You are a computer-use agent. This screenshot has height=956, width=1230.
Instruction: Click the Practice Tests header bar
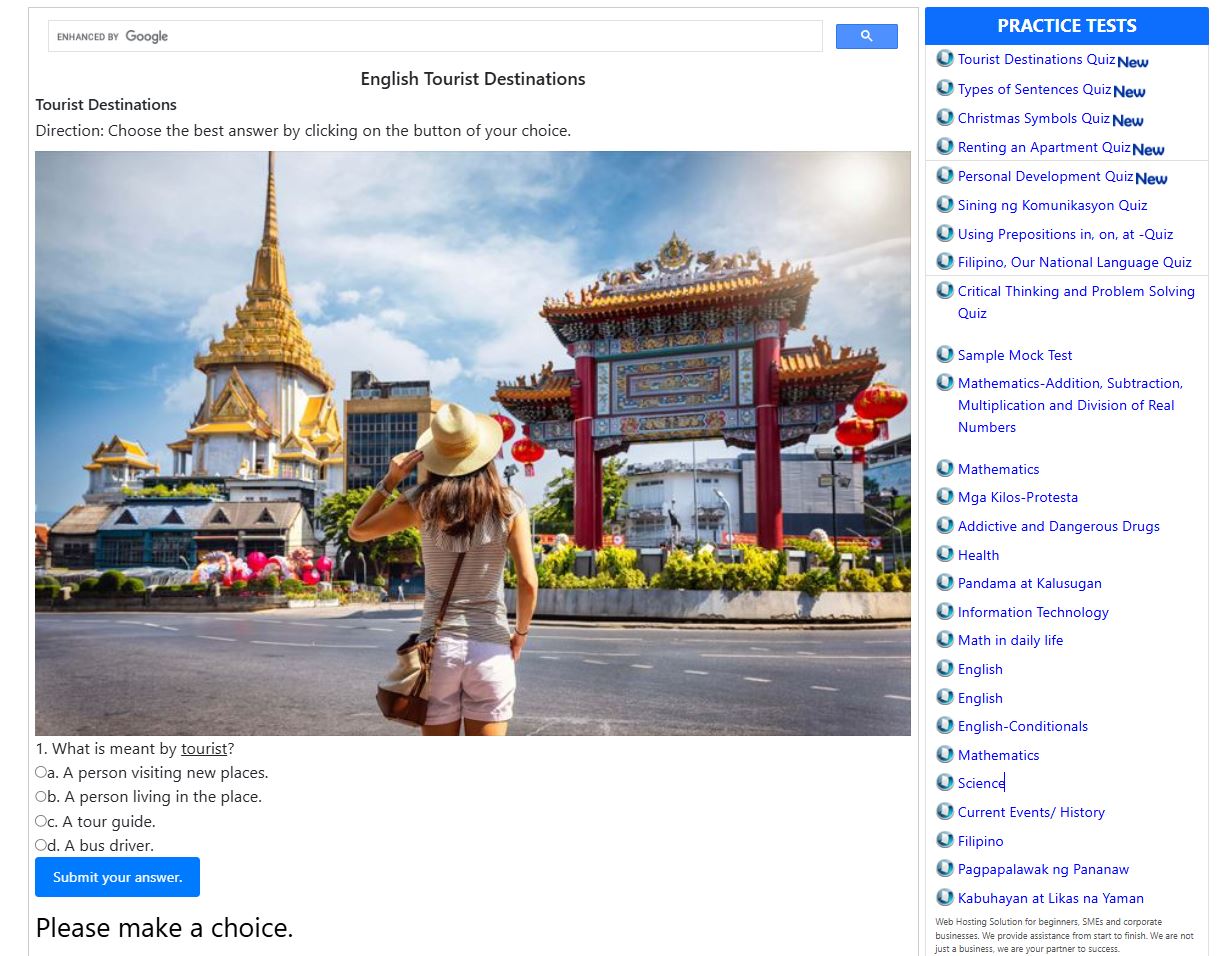pos(1066,26)
